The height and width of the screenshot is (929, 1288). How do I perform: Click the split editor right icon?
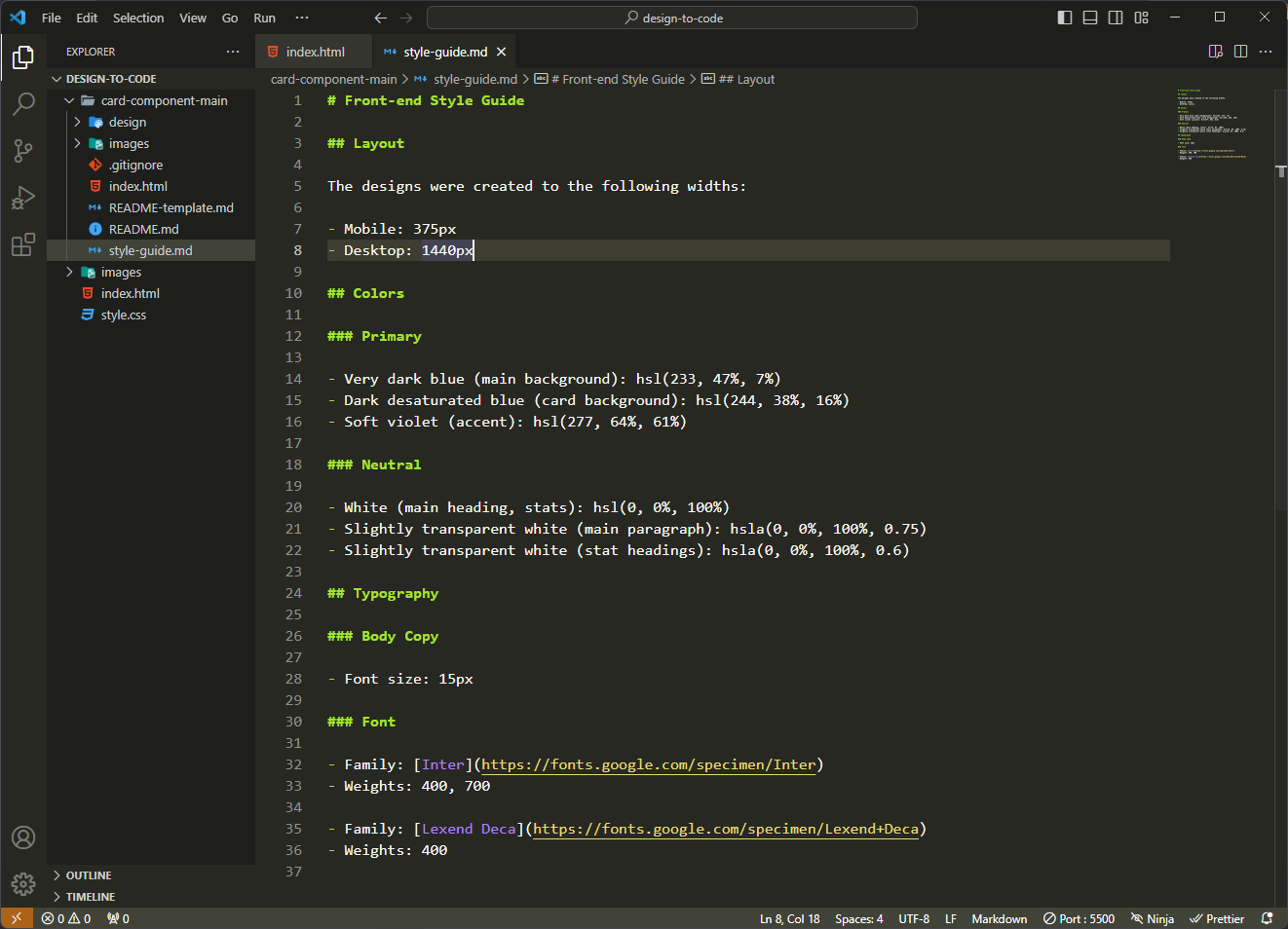point(1240,52)
